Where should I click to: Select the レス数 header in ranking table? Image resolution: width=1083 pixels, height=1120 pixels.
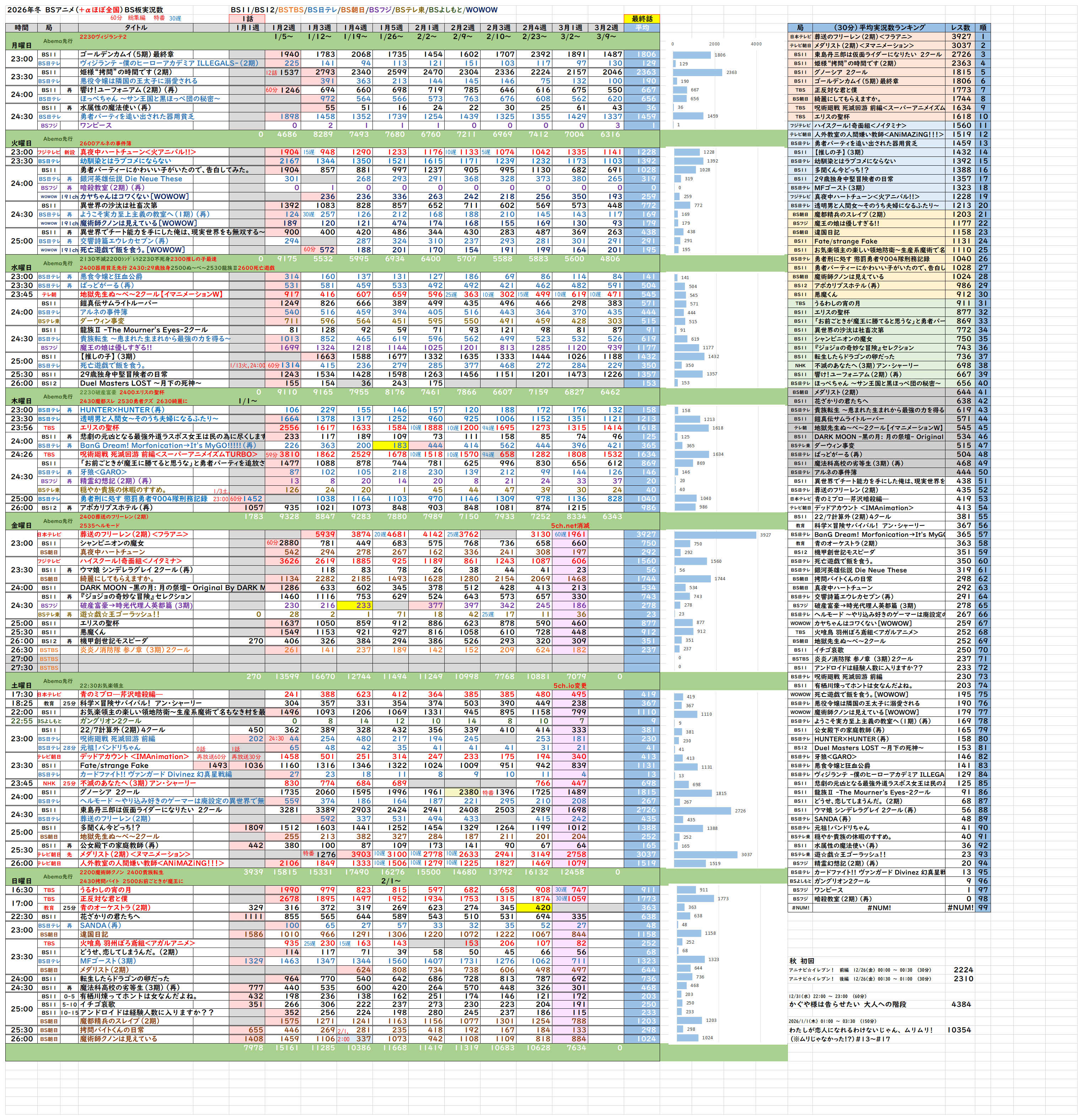[961, 27]
